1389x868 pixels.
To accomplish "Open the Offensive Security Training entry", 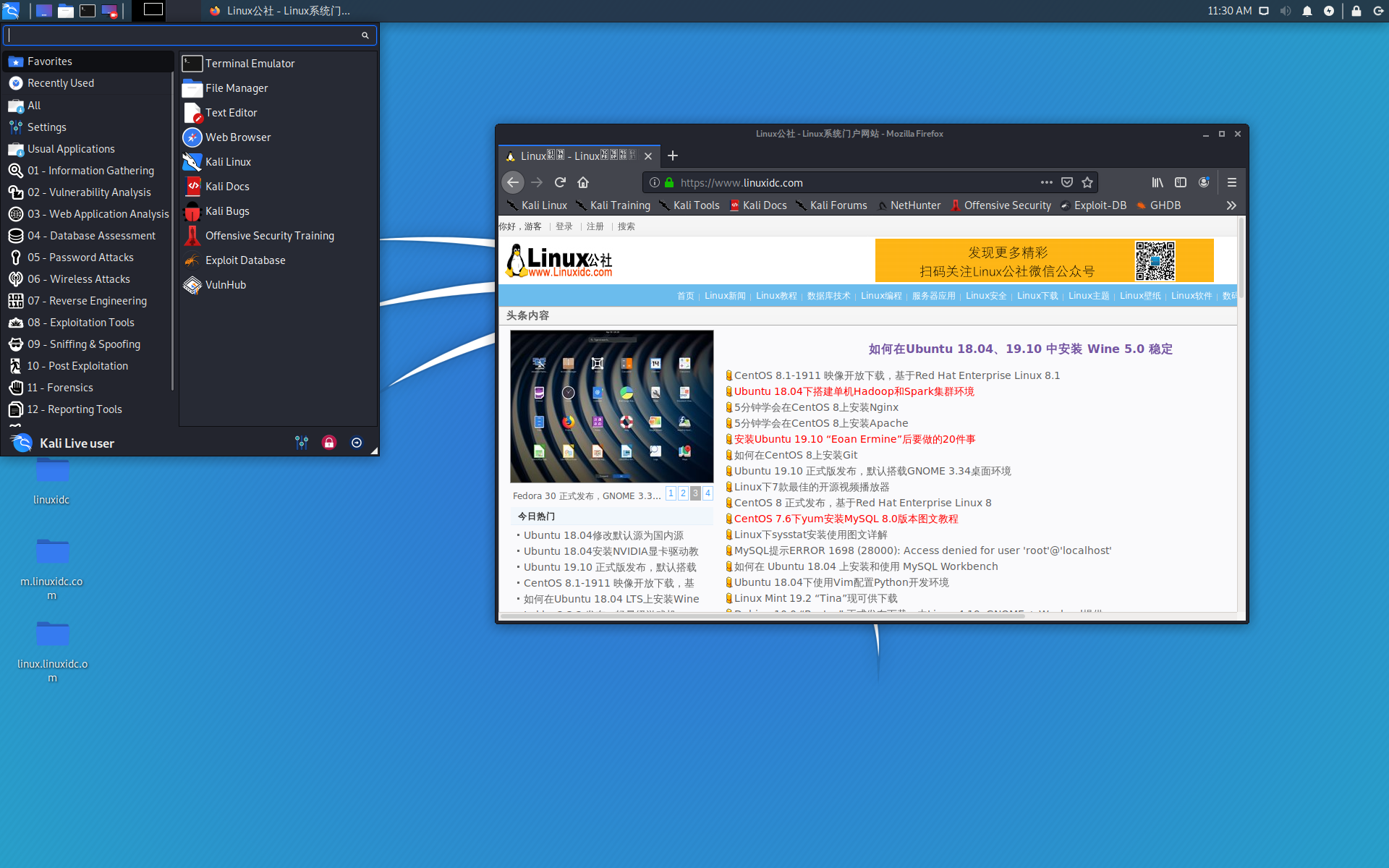I will (x=279, y=236).
